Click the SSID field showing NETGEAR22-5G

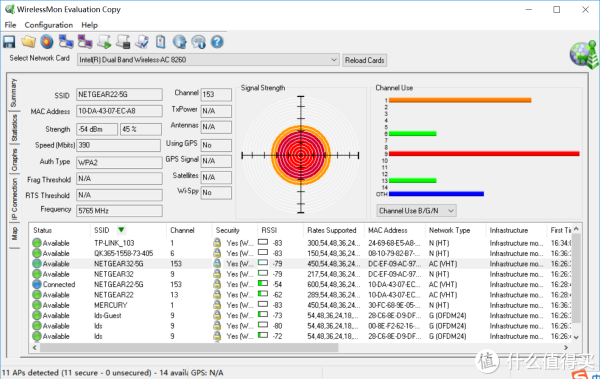point(119,95)
